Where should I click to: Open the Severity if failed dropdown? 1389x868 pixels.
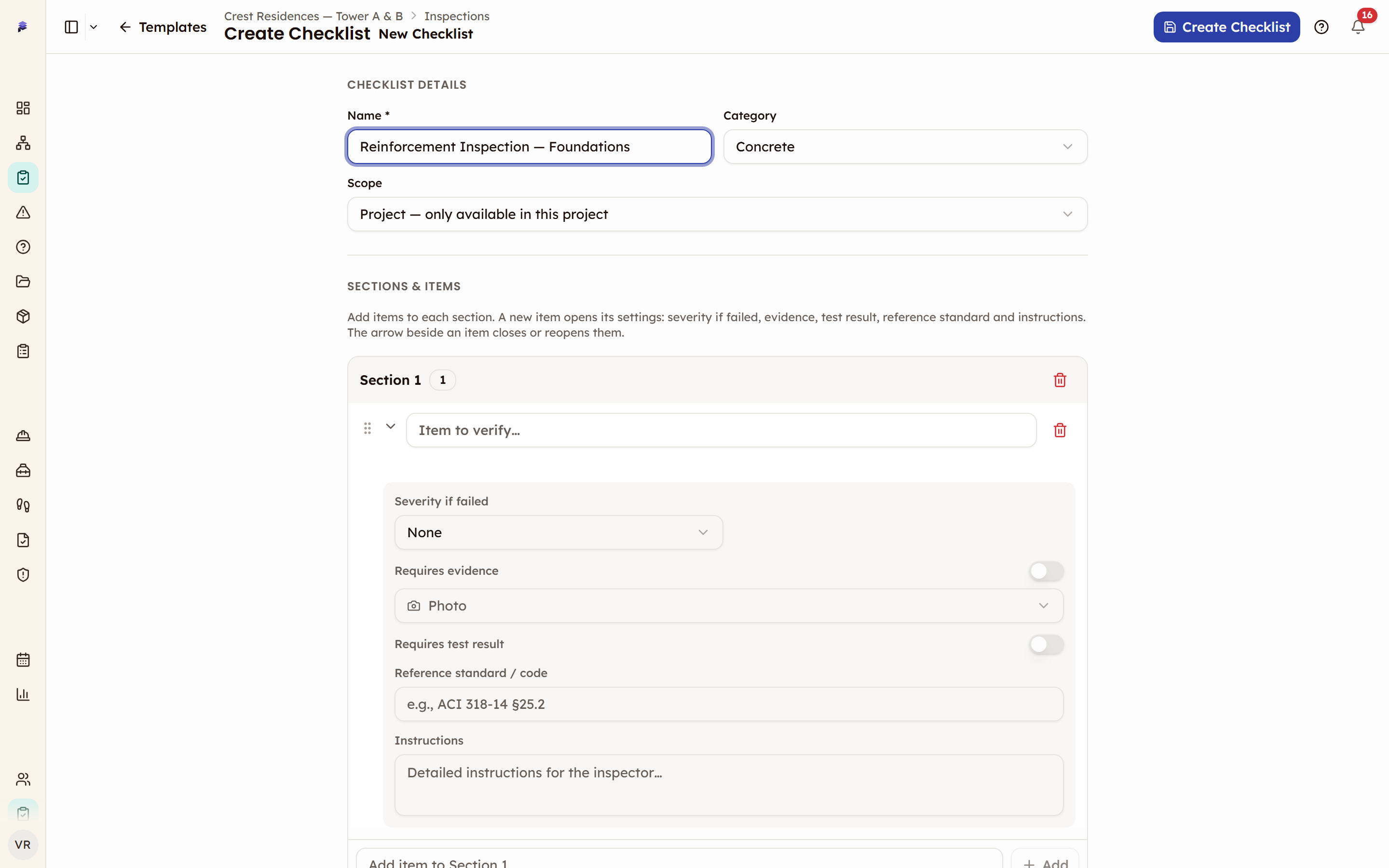click(x=558, y=533)
